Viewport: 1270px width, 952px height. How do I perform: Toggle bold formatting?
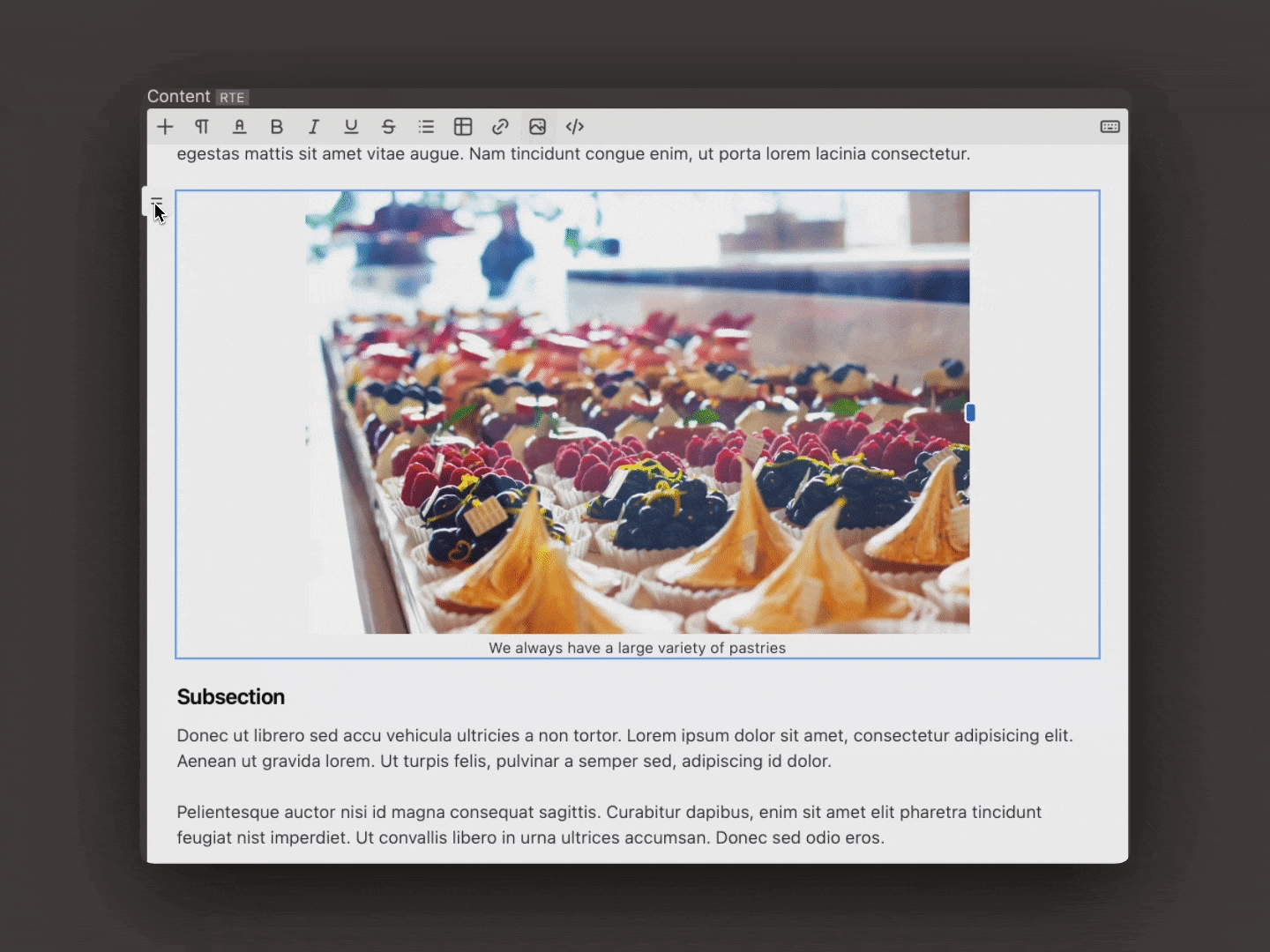point(276,126)
